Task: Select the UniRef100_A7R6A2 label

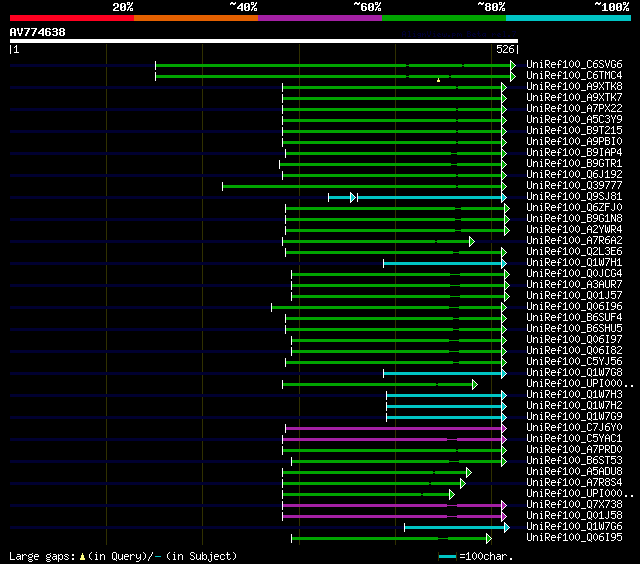Action: [x=574, y=241]
